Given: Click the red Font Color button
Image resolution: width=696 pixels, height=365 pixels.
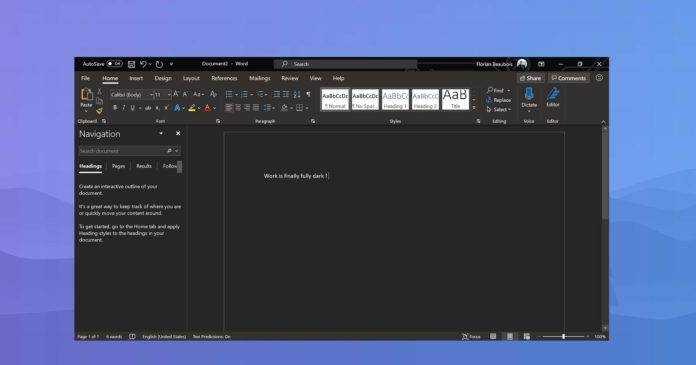Looking at the screenshot, I should coord(207,108).
